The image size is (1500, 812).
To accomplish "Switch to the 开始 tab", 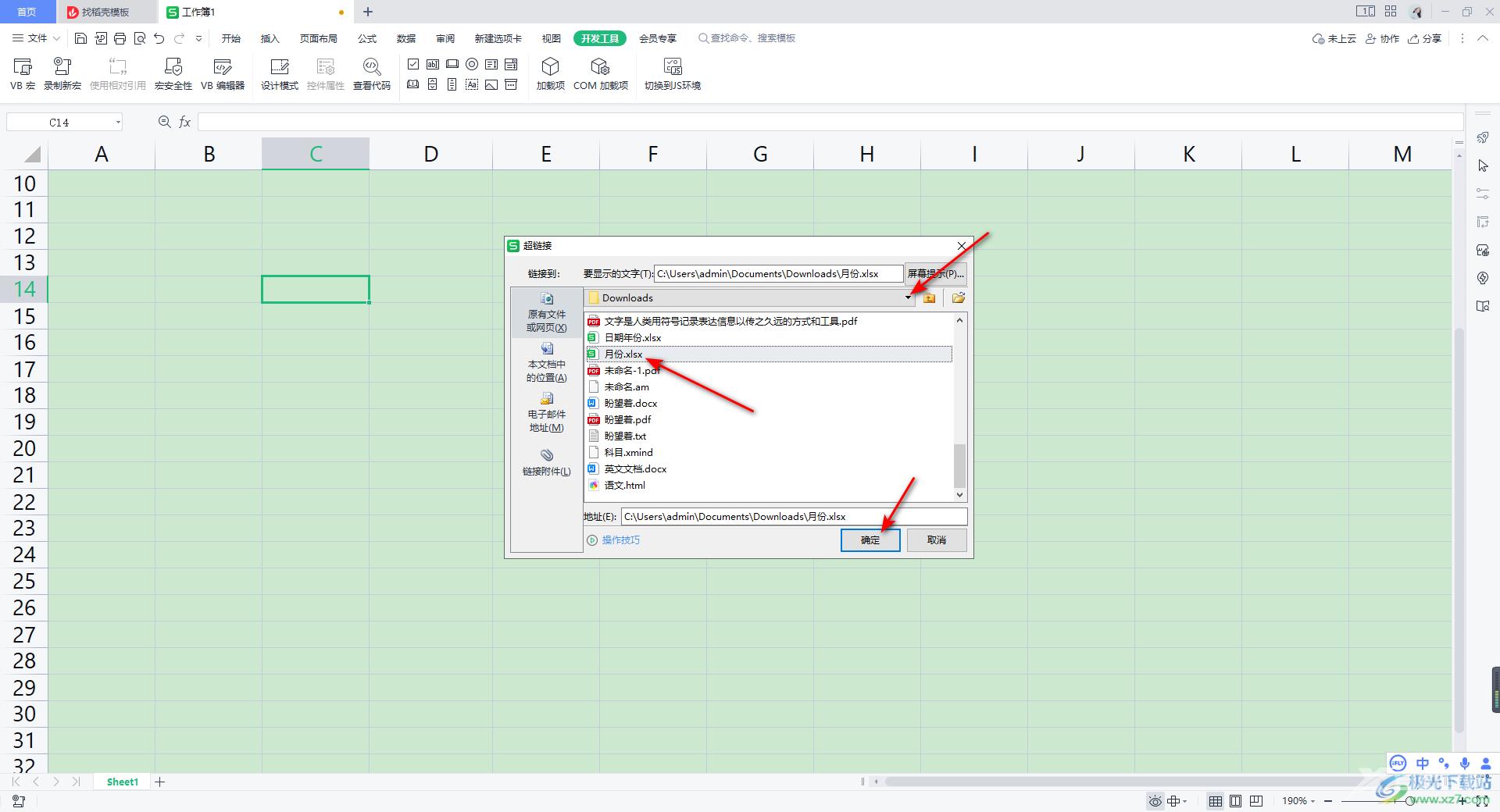I will pos(231,38).
